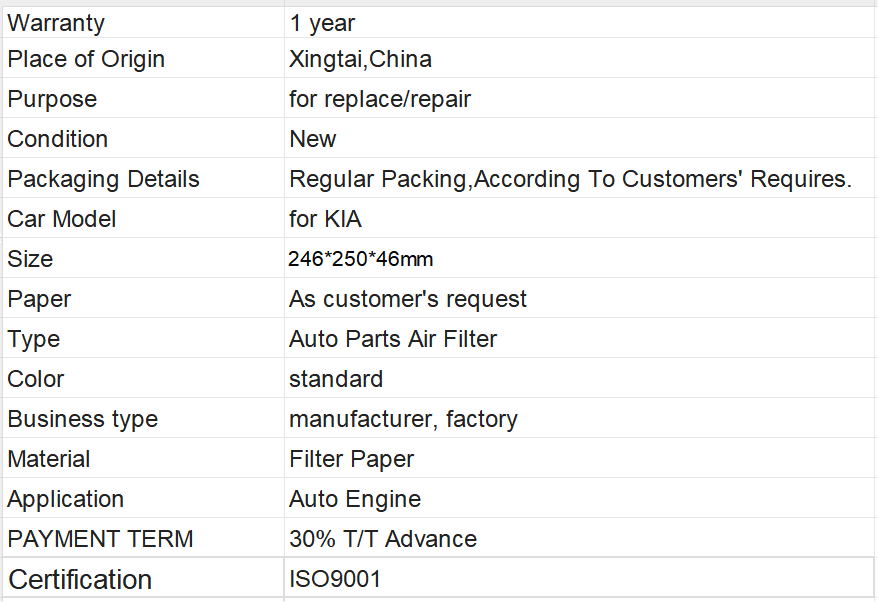
Task: Select the 'for replace/repair' cell
Action: pos(581,99)
